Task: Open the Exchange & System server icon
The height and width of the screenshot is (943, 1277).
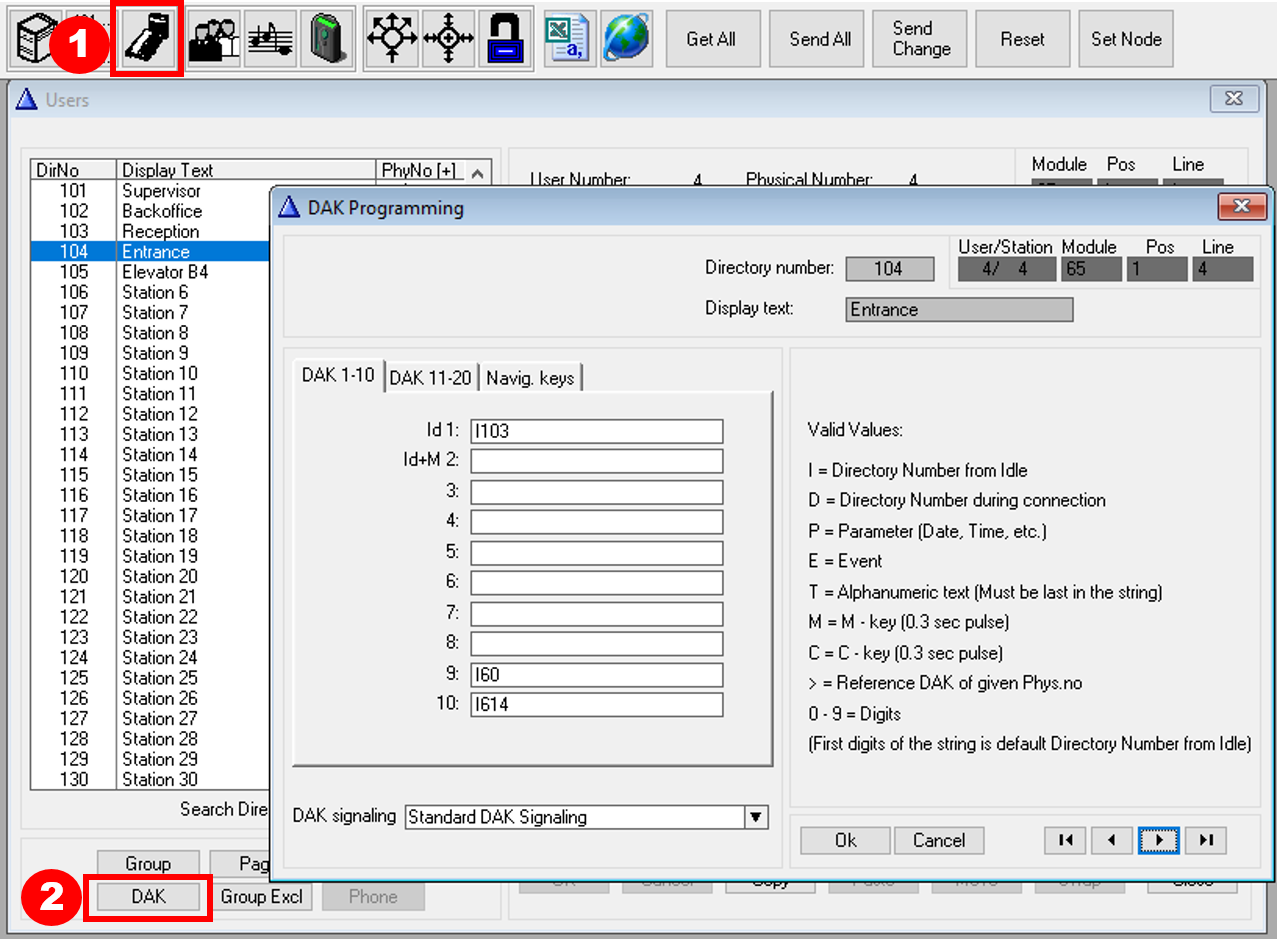Action: (x=36, y=39)
